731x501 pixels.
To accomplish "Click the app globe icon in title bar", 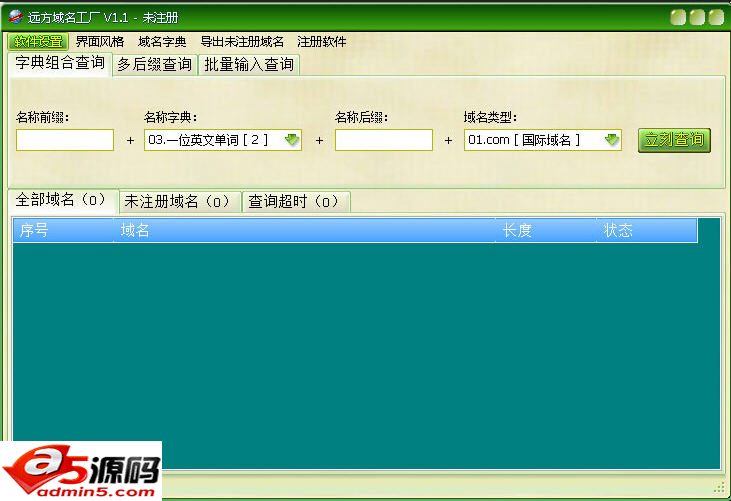I will coord(15,17).
